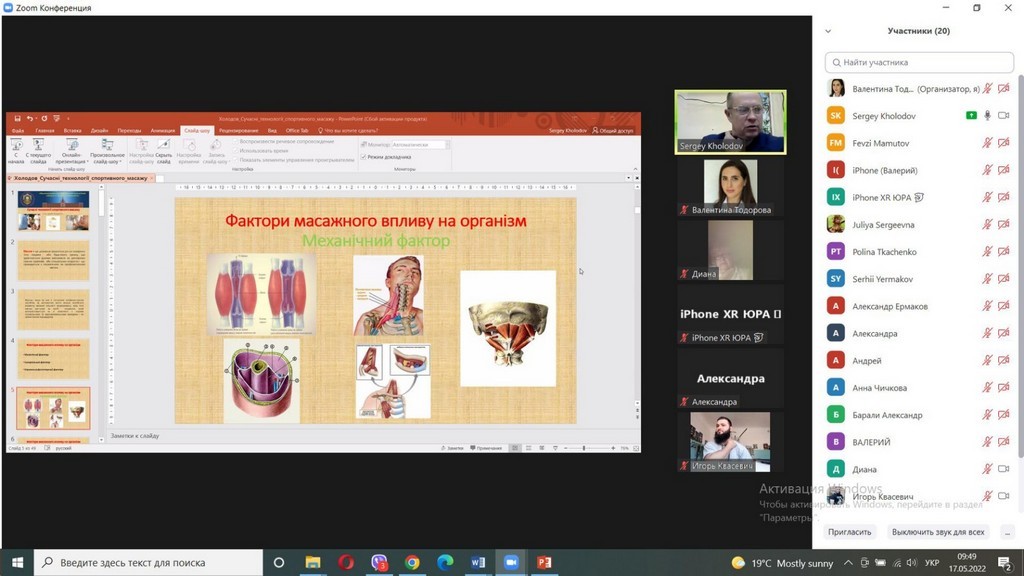The width and height of the screenshot is (1024, 576).
Task: Open the 'Рецензирование' ribbon tab
Action: coord(238,130)
